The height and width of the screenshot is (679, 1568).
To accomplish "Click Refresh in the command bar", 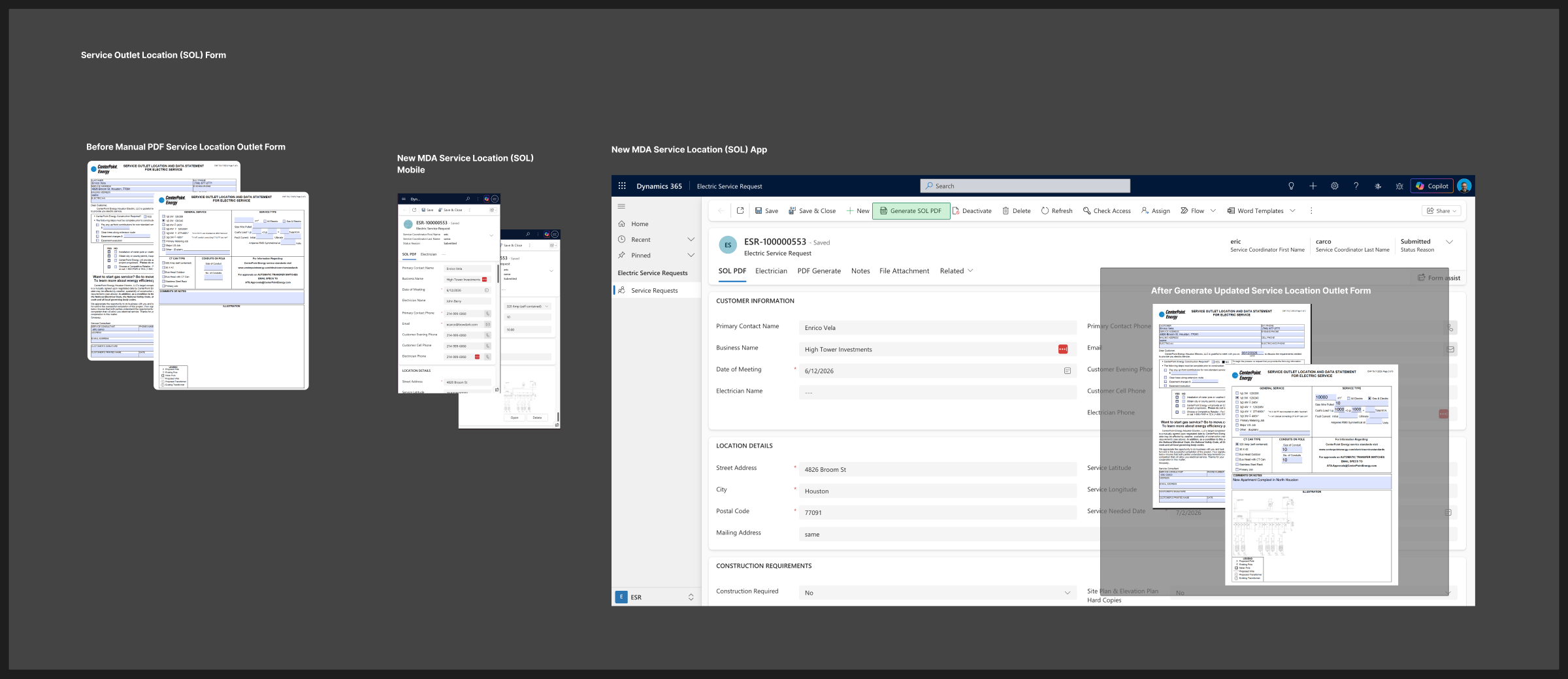I will [1056, 211].
